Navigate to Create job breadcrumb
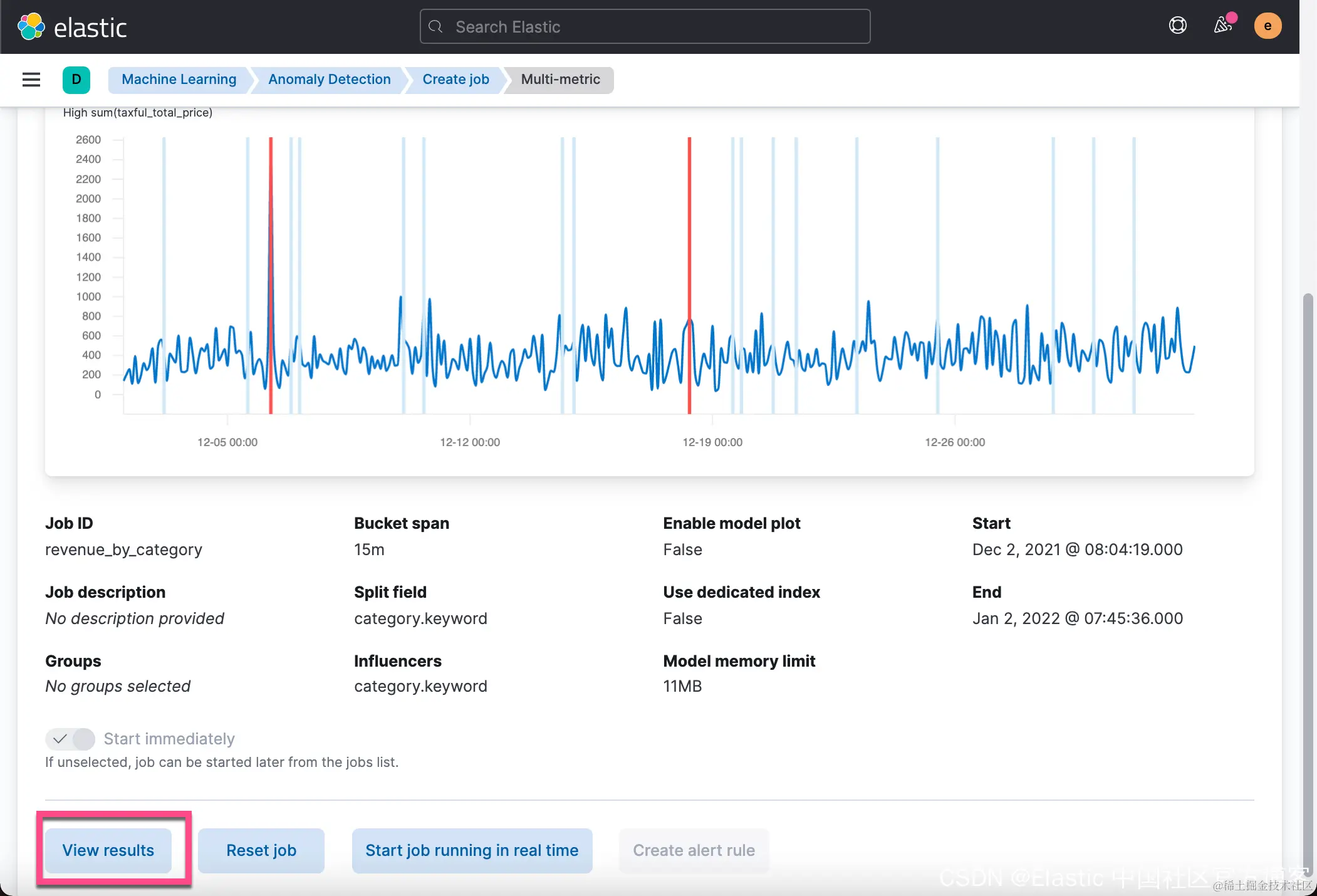1317x896 pixels. (455, 80)
